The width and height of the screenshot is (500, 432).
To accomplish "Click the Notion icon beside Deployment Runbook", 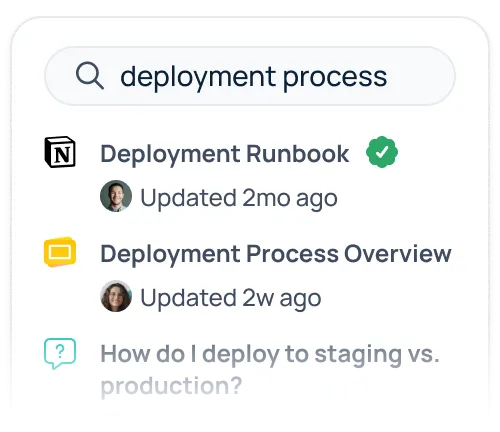I will (x=60, y=152).
